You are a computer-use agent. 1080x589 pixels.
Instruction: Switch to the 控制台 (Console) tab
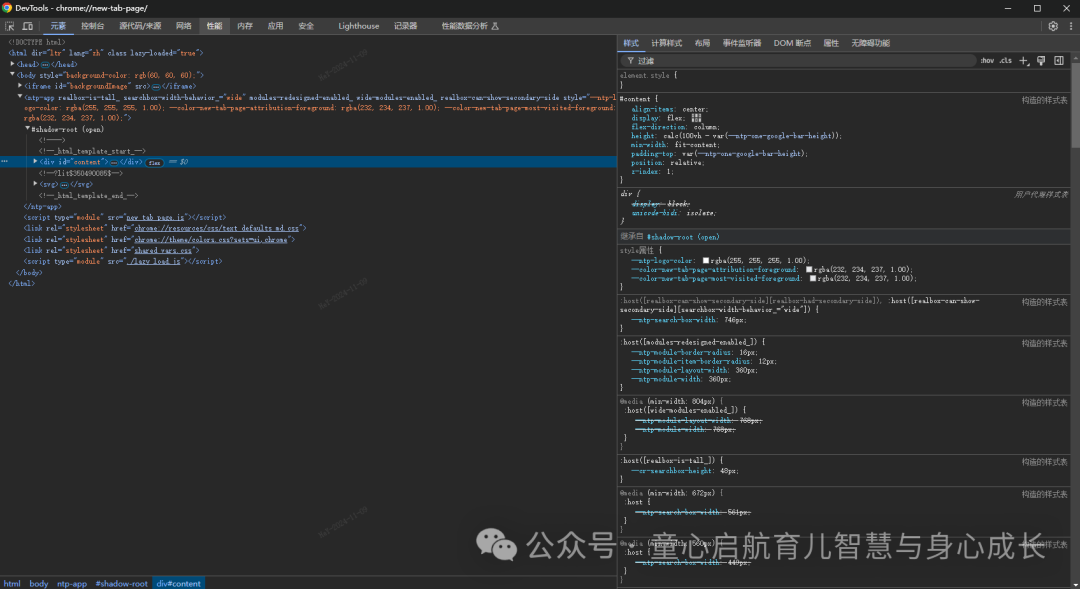click(x=93, y=26)
